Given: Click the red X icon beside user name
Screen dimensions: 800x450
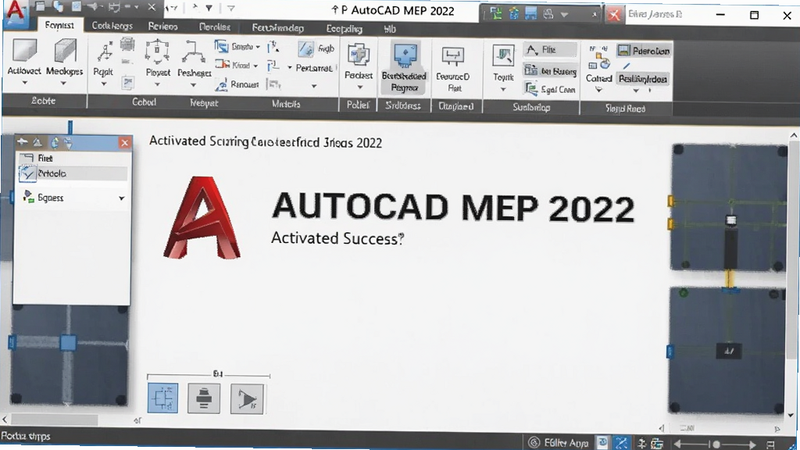Looking at the screenshot, I should pyautogui.click(x=614, y=15).
